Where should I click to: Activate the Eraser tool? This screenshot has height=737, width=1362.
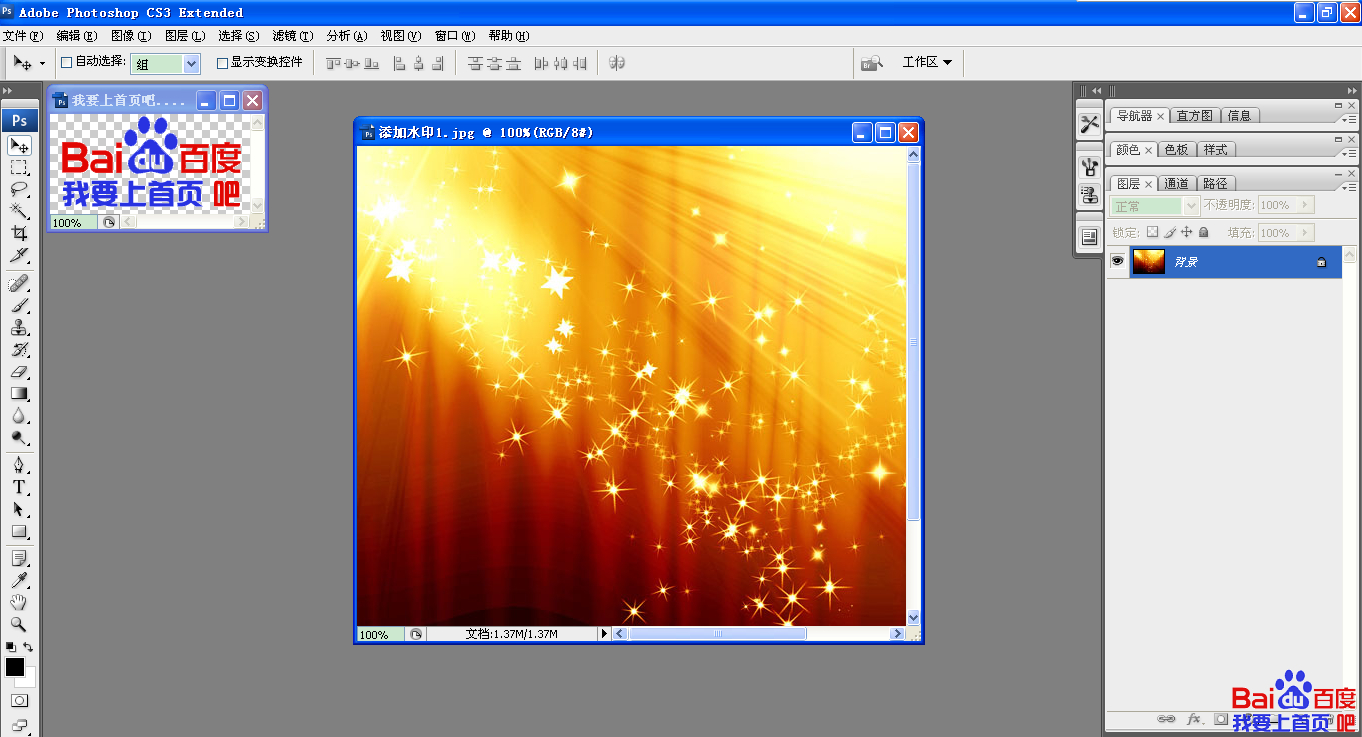[x=19, y=372]
